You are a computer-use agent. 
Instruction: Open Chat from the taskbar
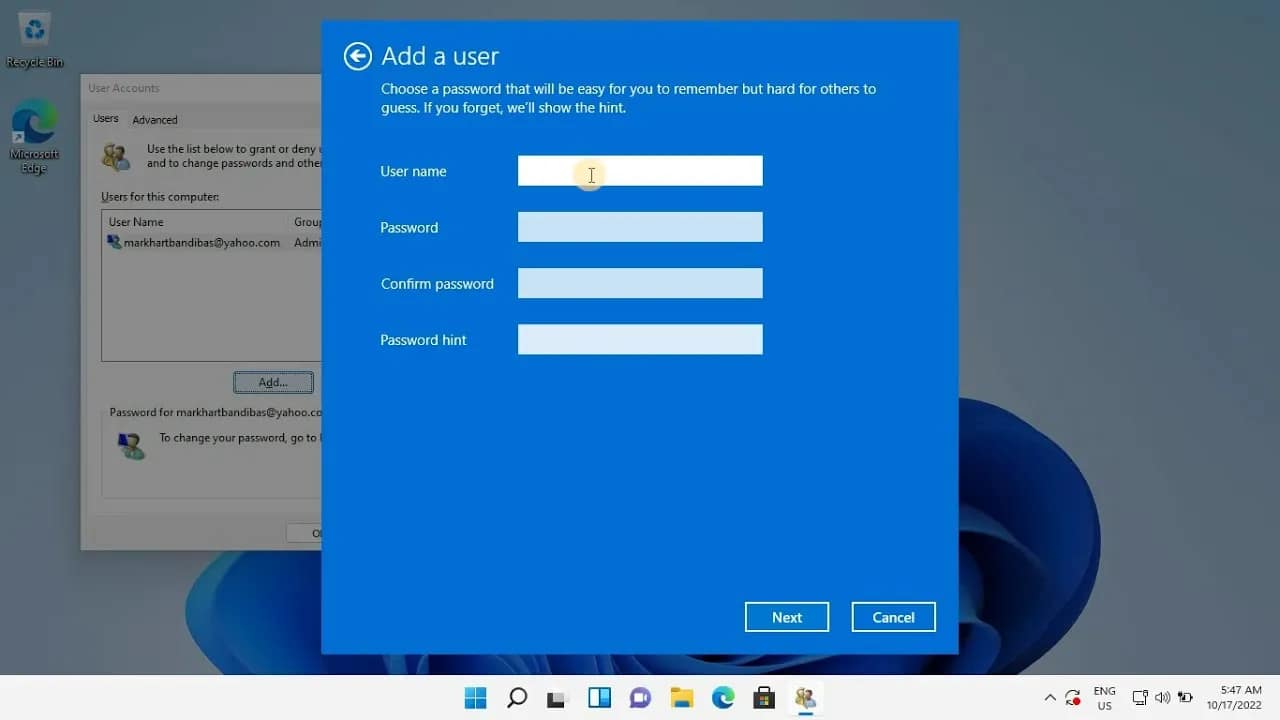coord(640,697)
